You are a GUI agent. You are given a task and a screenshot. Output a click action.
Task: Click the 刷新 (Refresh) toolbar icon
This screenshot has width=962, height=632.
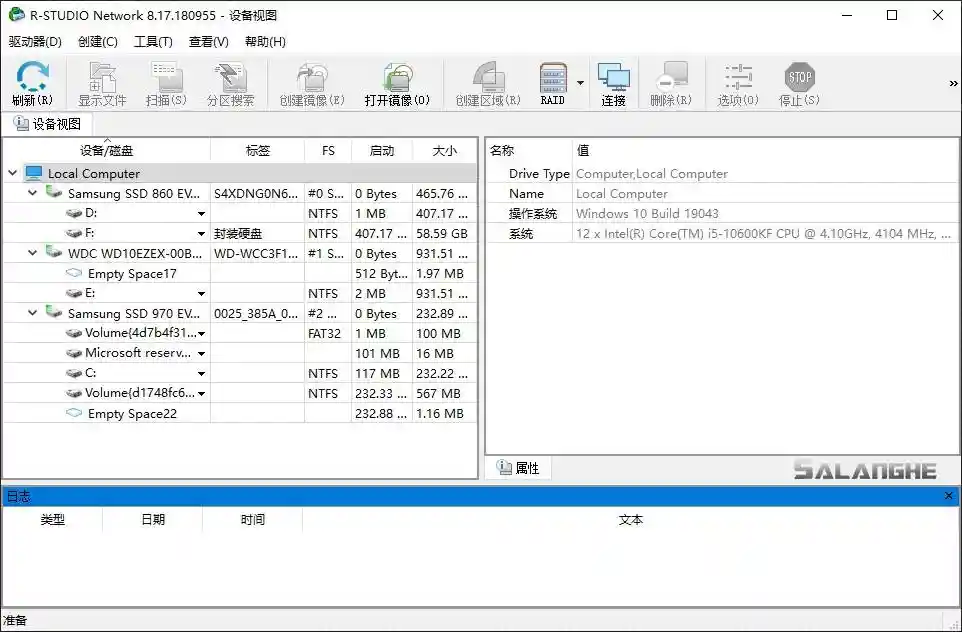tap(31, 82)
